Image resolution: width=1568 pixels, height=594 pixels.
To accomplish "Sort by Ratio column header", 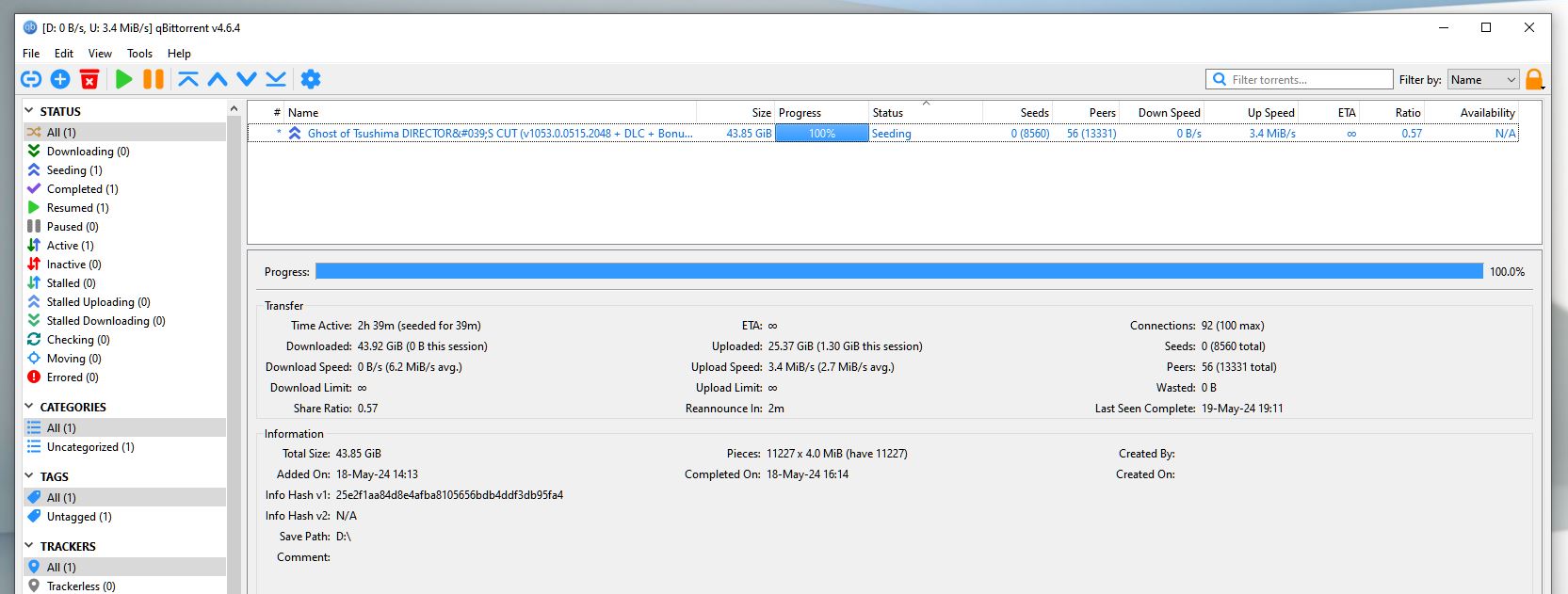I will [x=1392, y=113].
